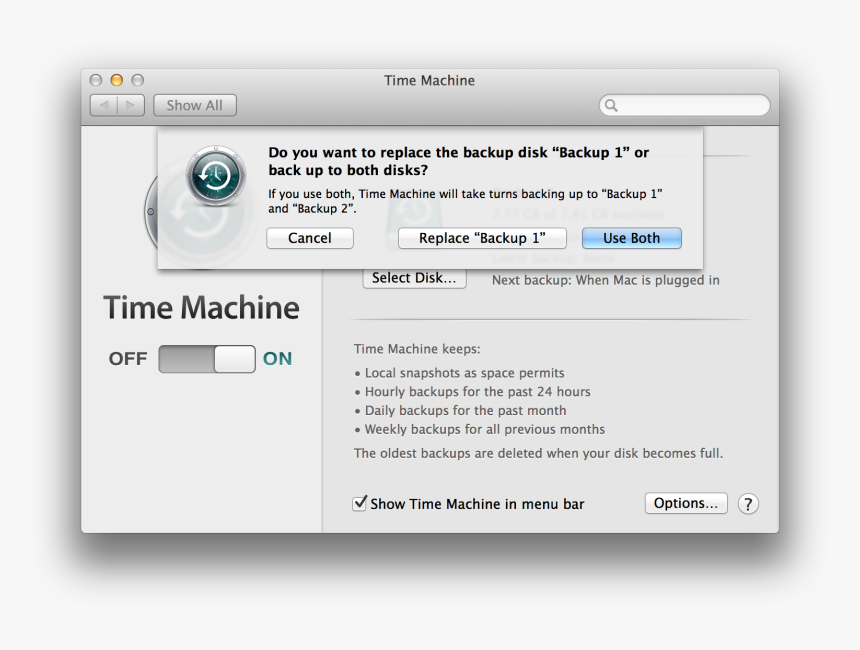Click "Local snapshots as space permits" line
Image resolution: width=860 pixels, height=650 pixels.
tap(464, 373)
